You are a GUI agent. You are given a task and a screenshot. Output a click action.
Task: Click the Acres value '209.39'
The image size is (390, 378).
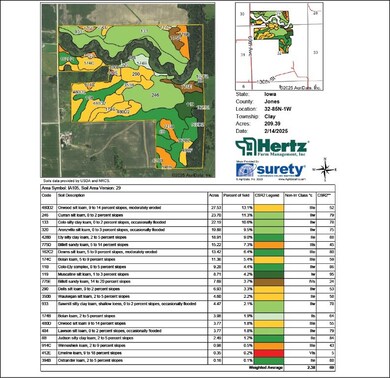(x=272, y=124)
